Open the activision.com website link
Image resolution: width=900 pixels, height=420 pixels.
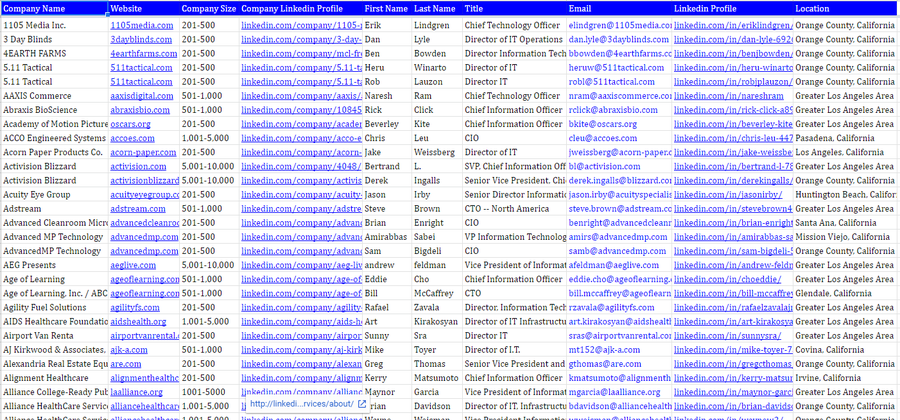(138, 166)
